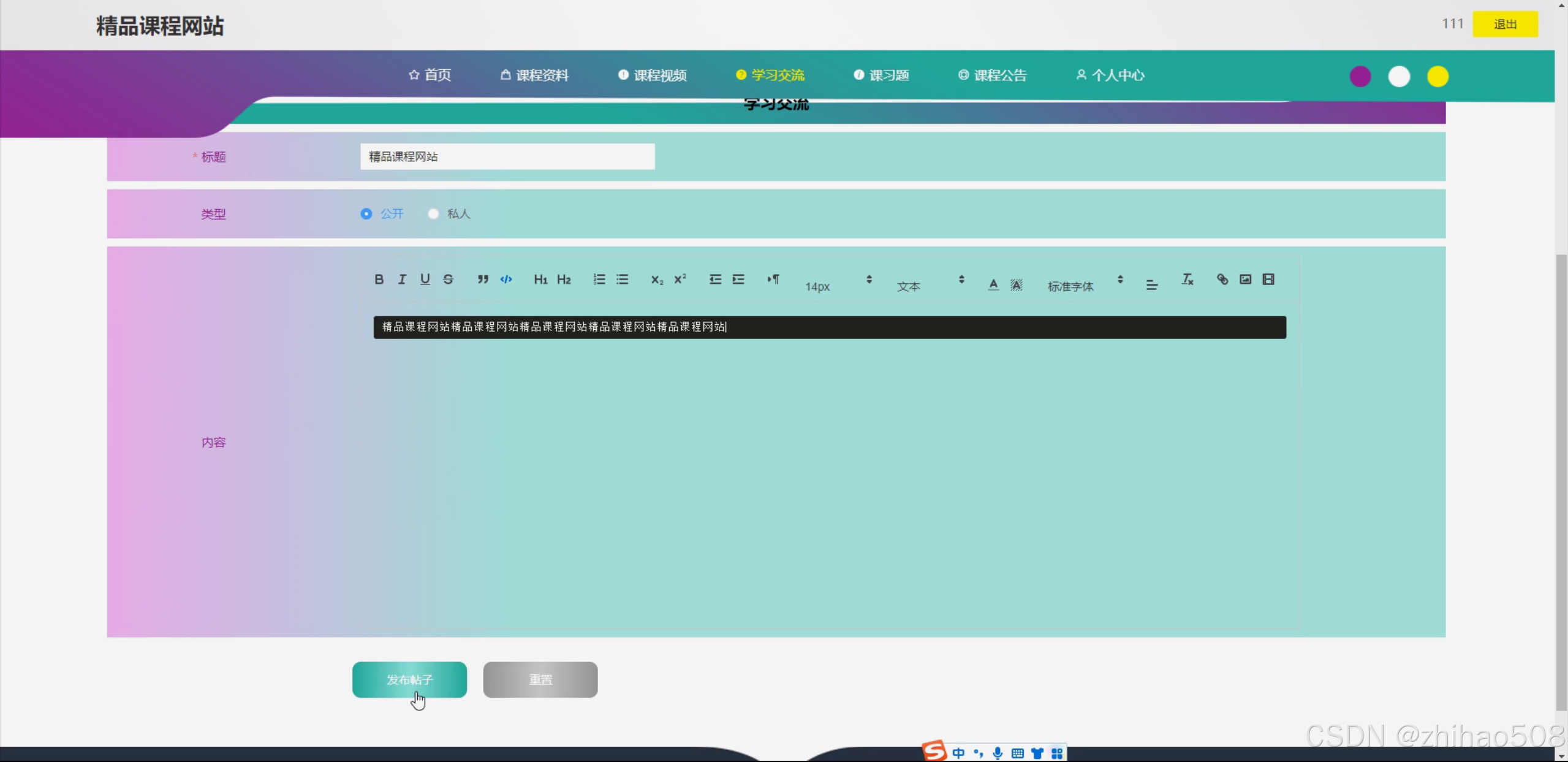Toggle strikethrough text formatting

pyautogui.click(x=448, y=280)
